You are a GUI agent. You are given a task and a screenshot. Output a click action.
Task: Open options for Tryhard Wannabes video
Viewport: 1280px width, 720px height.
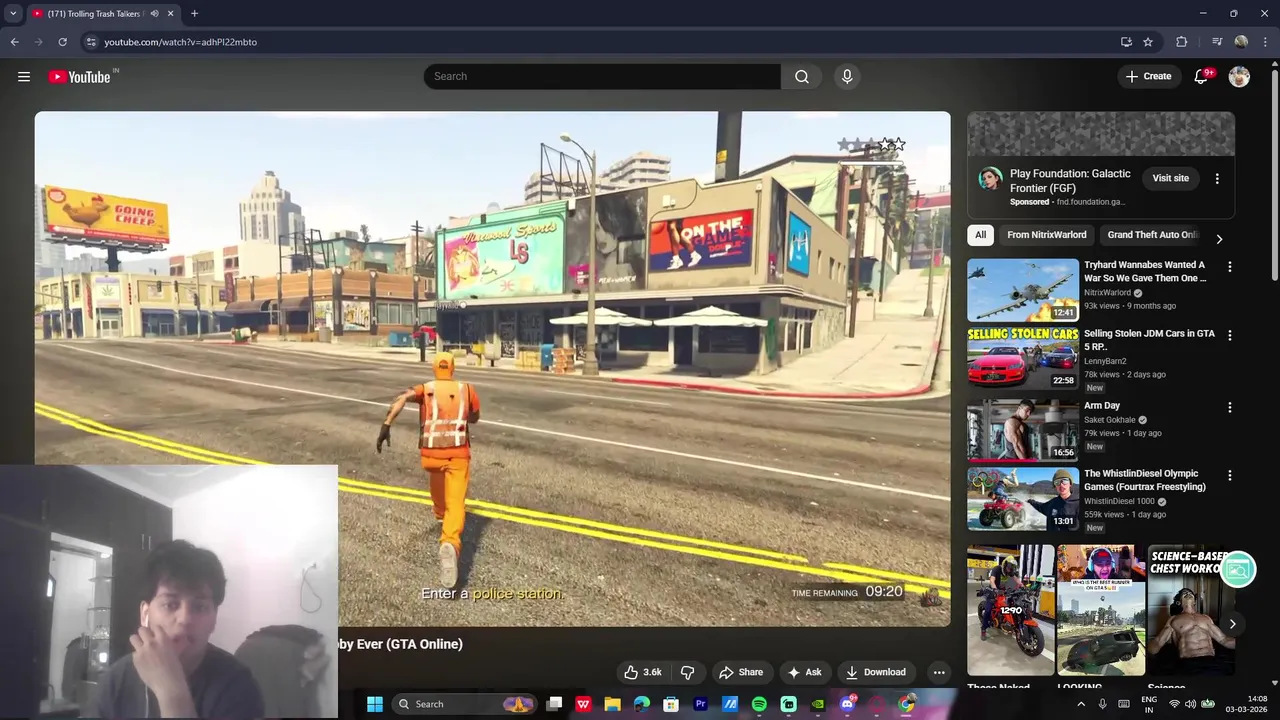pyautogui.click(x=1230, y=267)
